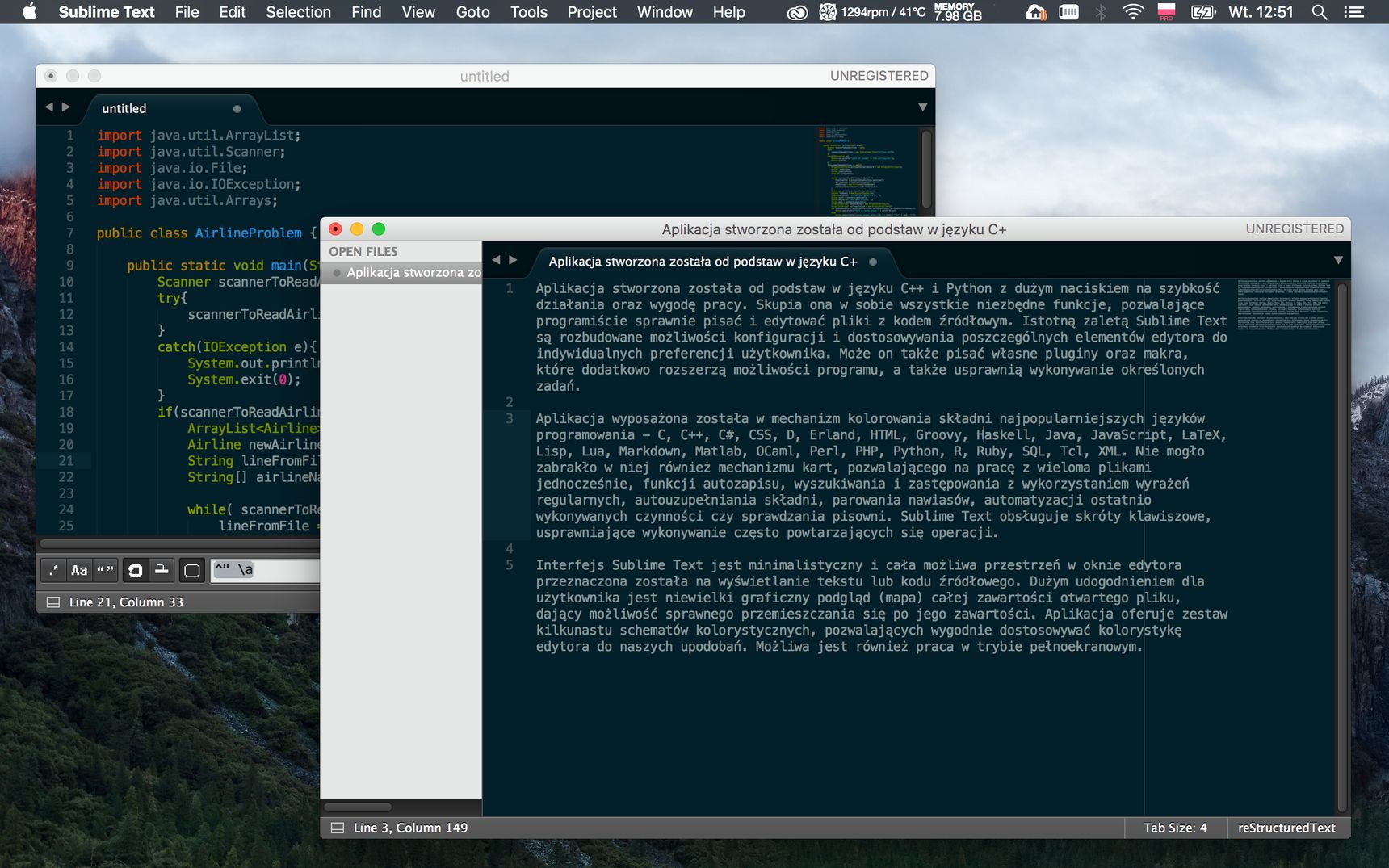This screenshot has width=1389, height=868.
Task: Select the 'untitled' tab in back window
Action: click(171, 108)
